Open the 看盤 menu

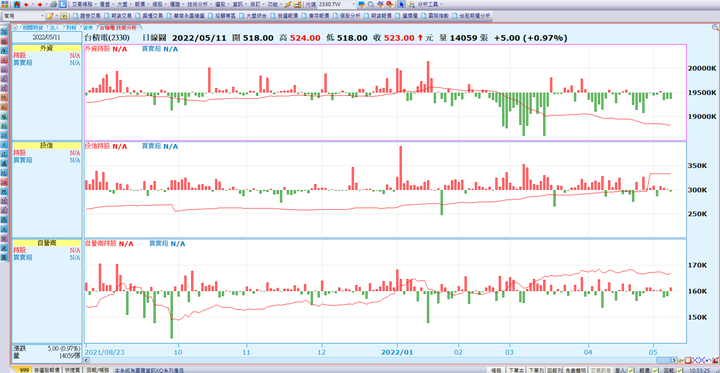pyautogui.click(x=107, y=5)
